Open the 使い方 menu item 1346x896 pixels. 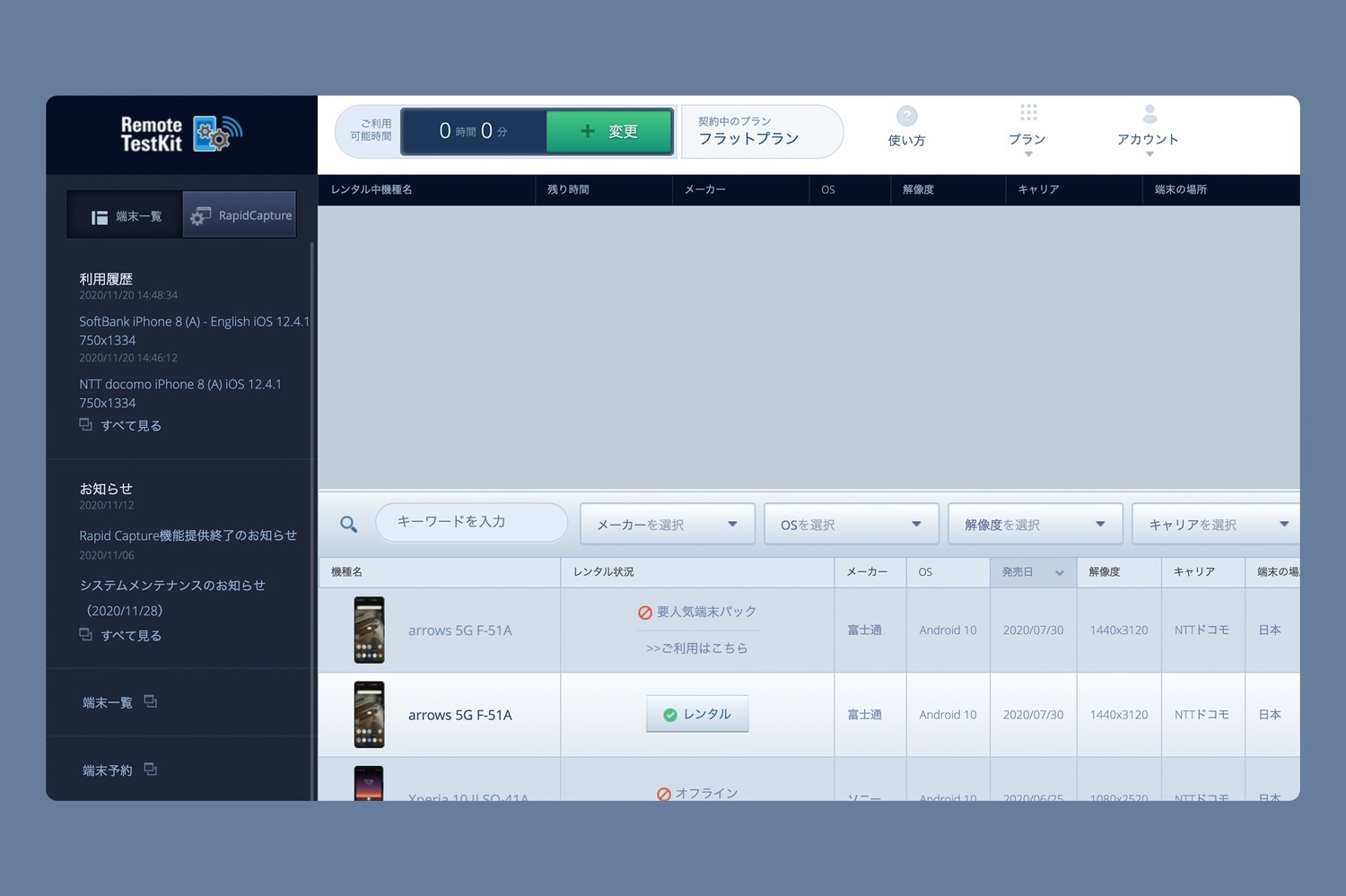(906, 126)
